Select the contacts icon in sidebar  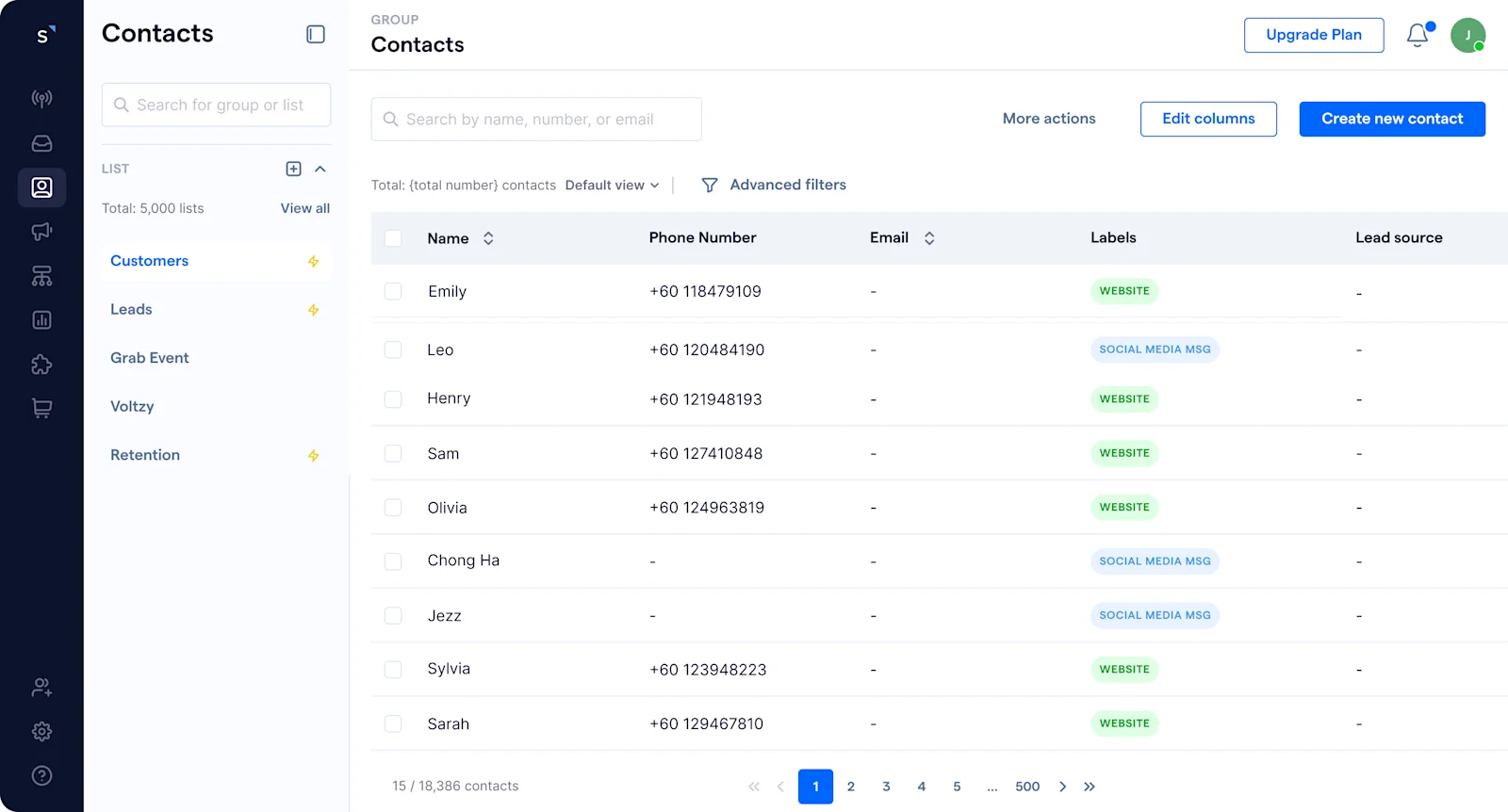pyautogui.click(x=41, y=187)
